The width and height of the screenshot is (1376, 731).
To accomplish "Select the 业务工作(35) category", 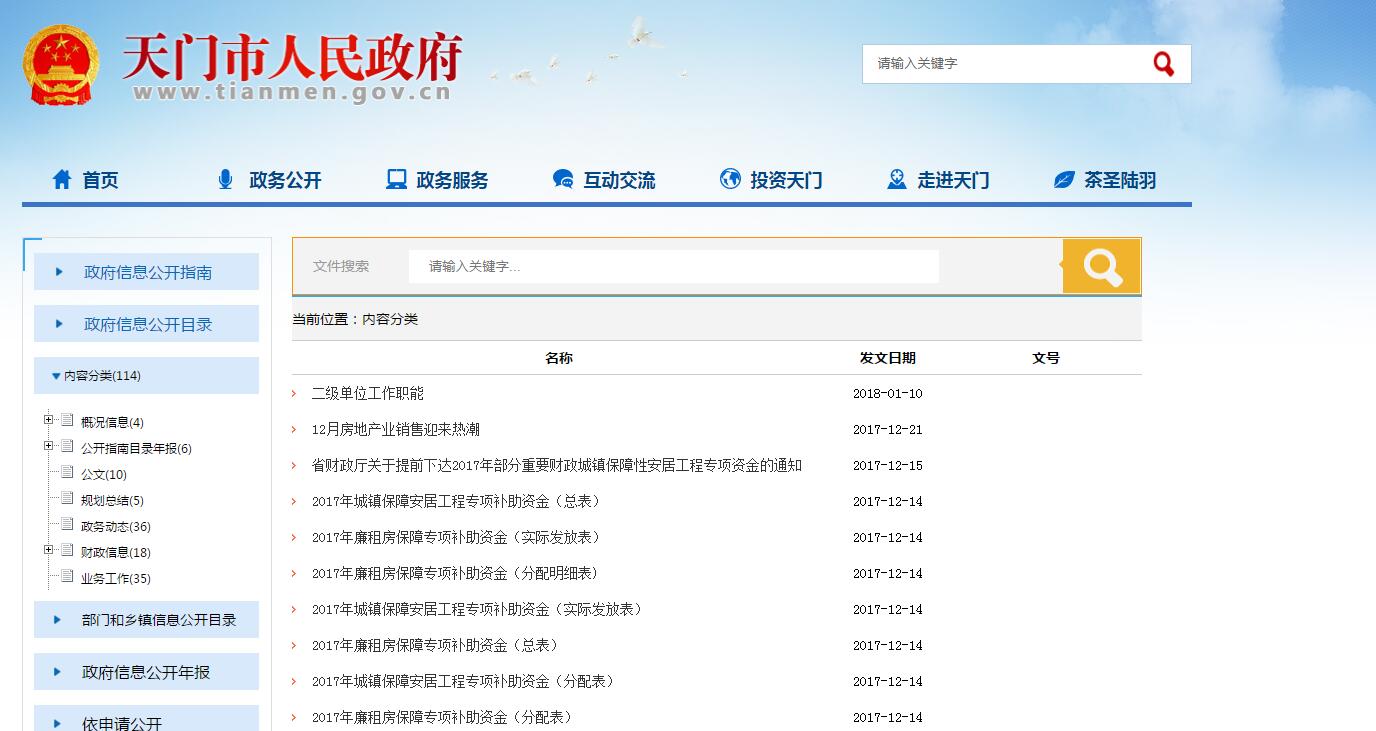I will pos(116,579).
